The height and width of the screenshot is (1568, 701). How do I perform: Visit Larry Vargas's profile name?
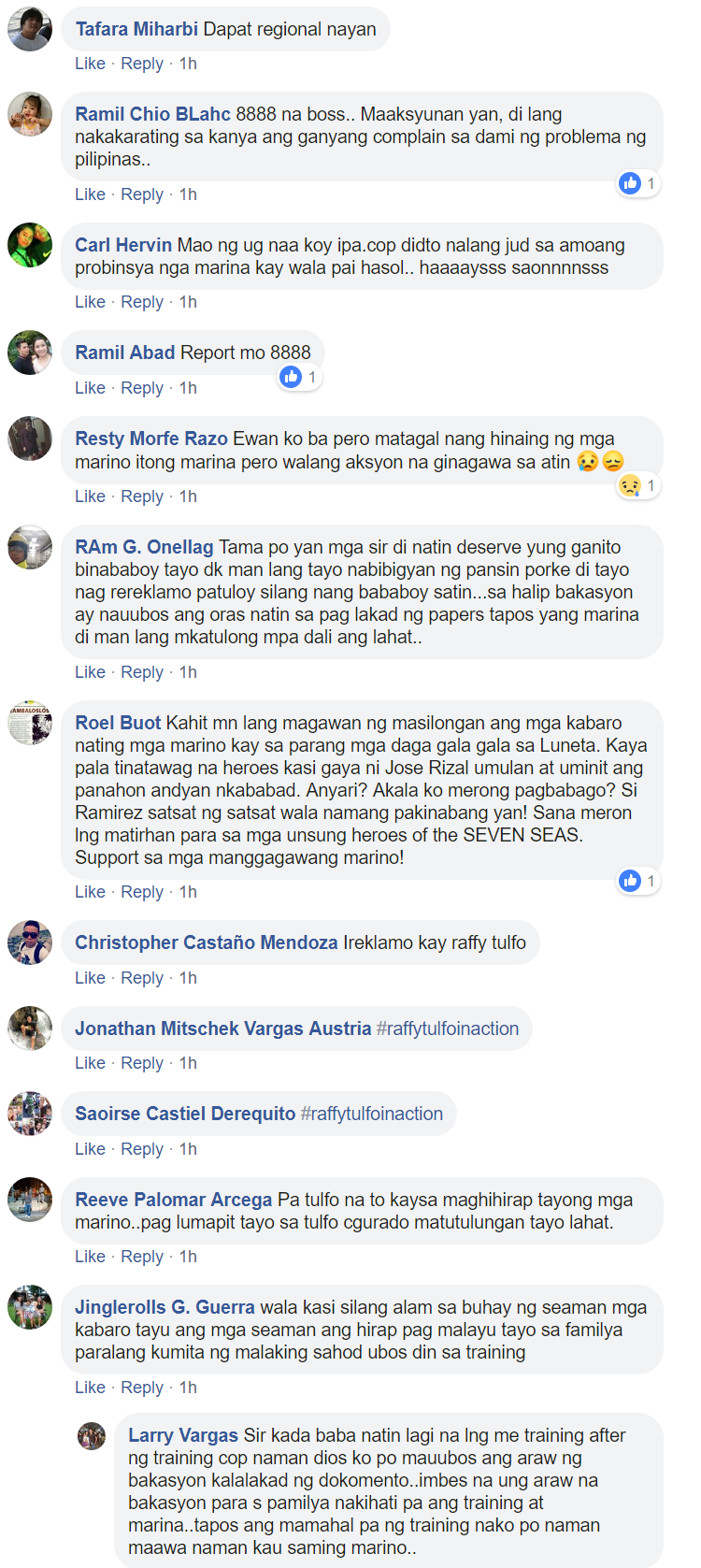pyautogui.click(x=183, y=1435)
